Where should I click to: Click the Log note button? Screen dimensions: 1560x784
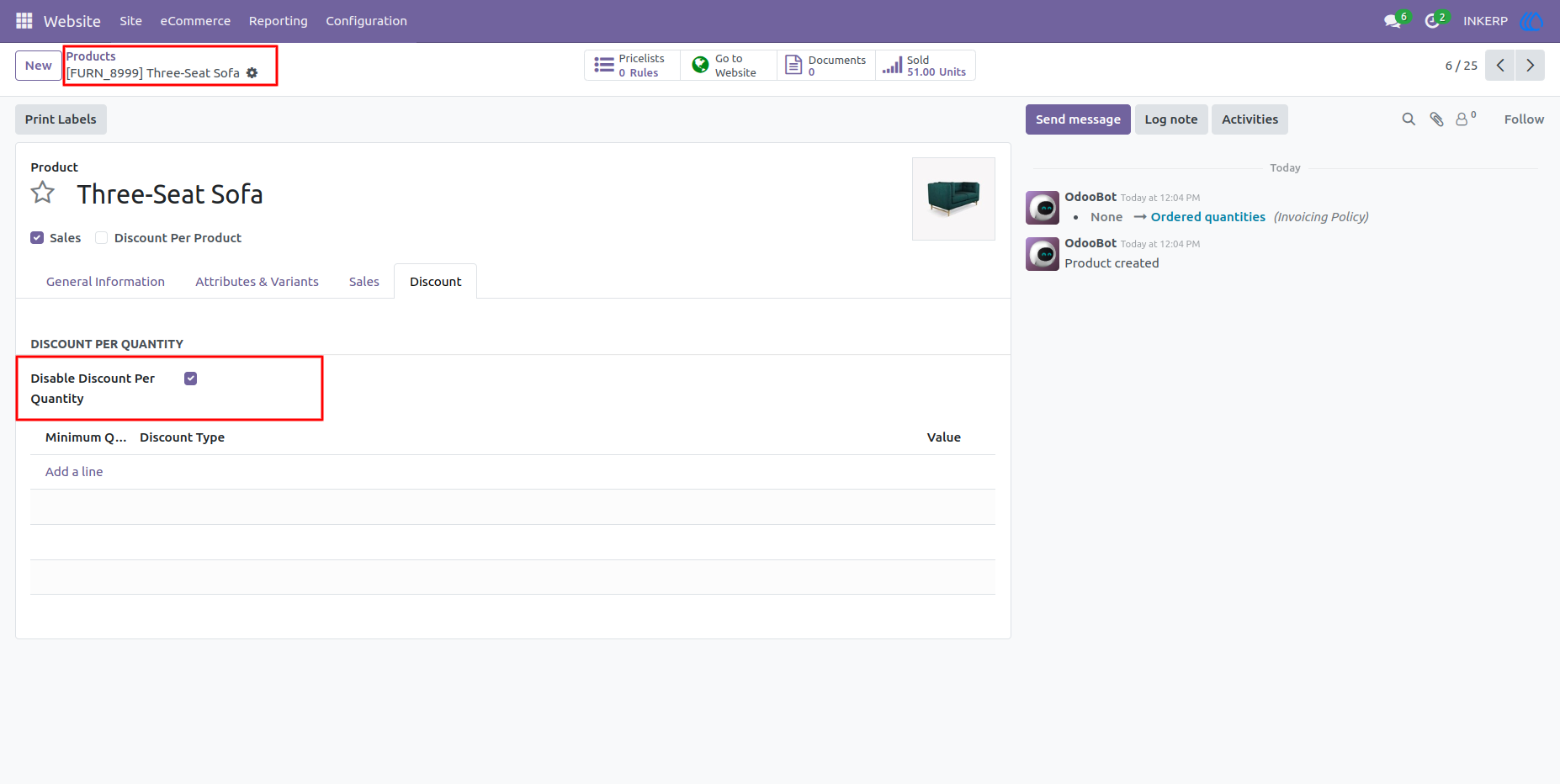(1170, 119)
